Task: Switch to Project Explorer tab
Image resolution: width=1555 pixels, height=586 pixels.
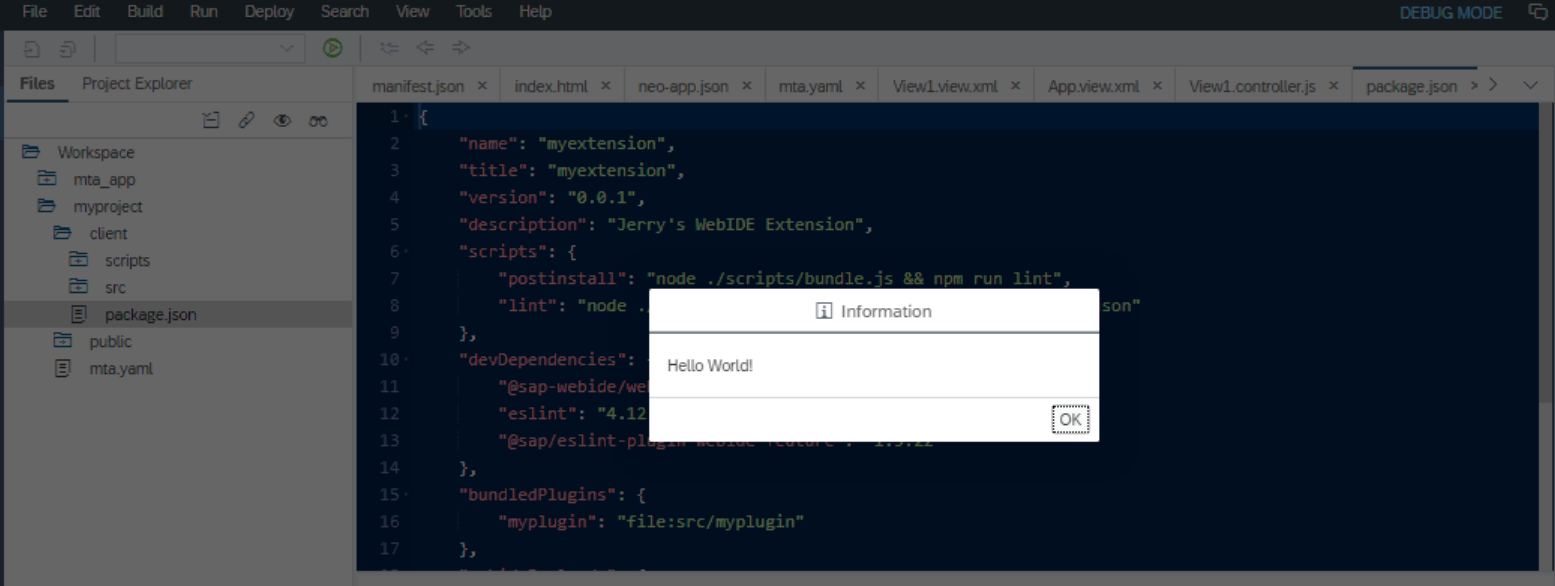Action: (x=137, y=84)
